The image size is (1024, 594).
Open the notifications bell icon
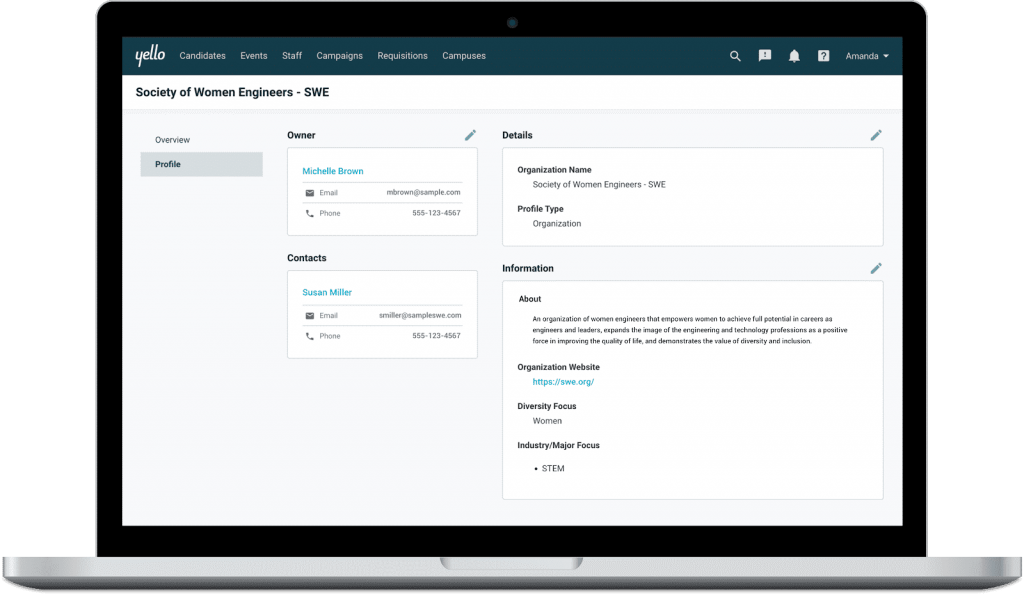794,56
